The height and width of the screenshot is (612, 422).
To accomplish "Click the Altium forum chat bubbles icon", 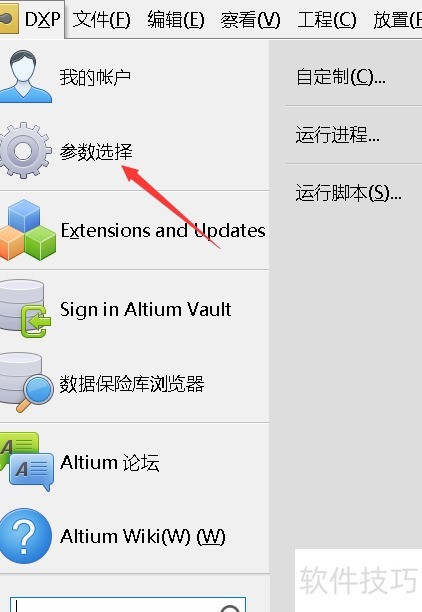I will [27, 461].
